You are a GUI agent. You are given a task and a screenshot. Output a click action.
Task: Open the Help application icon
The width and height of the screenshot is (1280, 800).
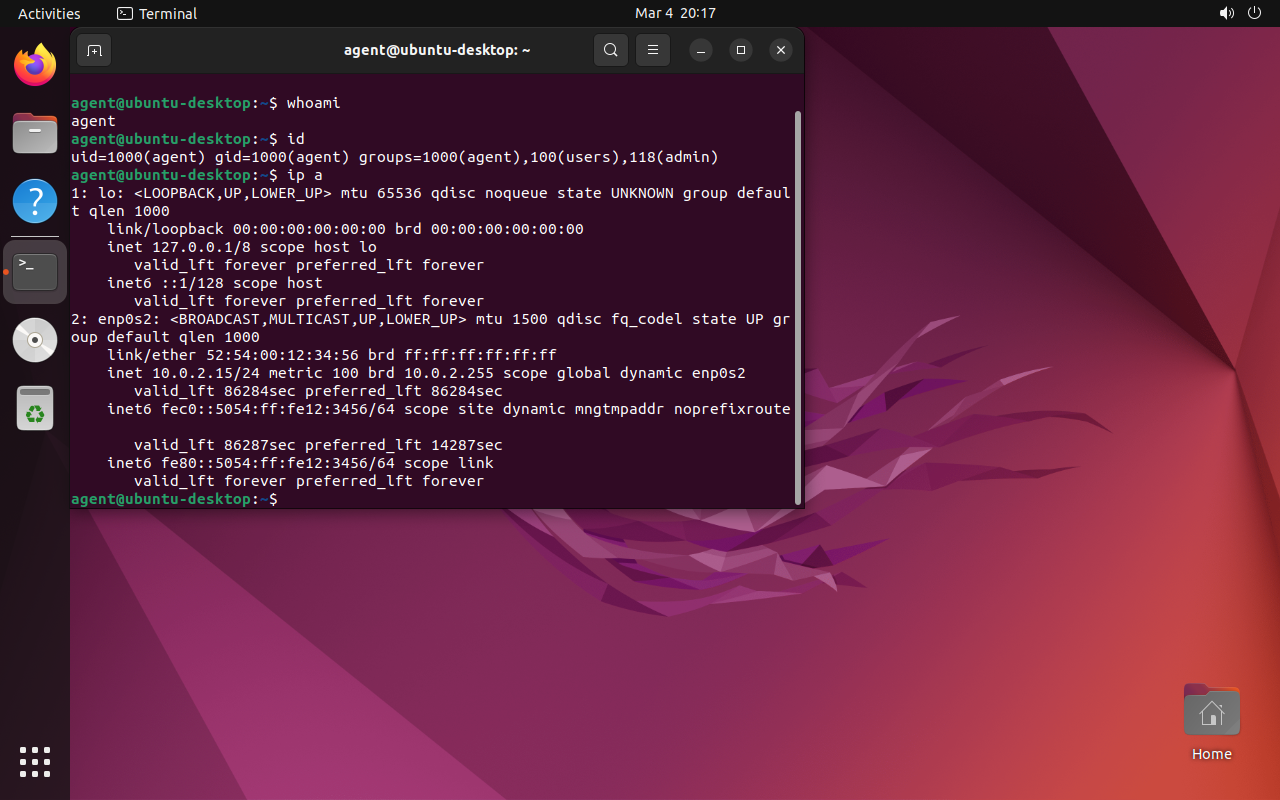(35, 201)
